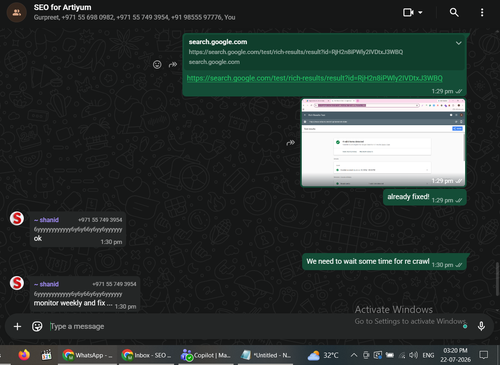Open the SEO for Artiyum group avatar
The height and width of the screenshot is (365, 500).
[x=16, y=12]
